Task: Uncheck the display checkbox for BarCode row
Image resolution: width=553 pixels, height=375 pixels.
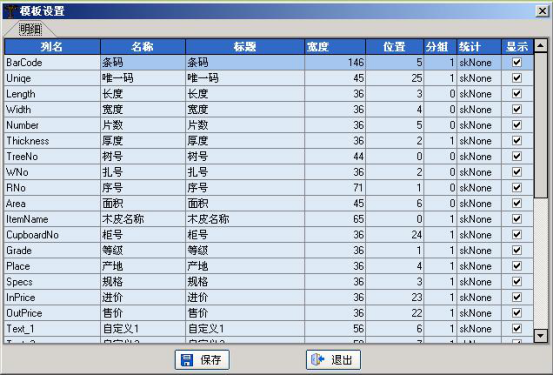Action: [517, 62]
